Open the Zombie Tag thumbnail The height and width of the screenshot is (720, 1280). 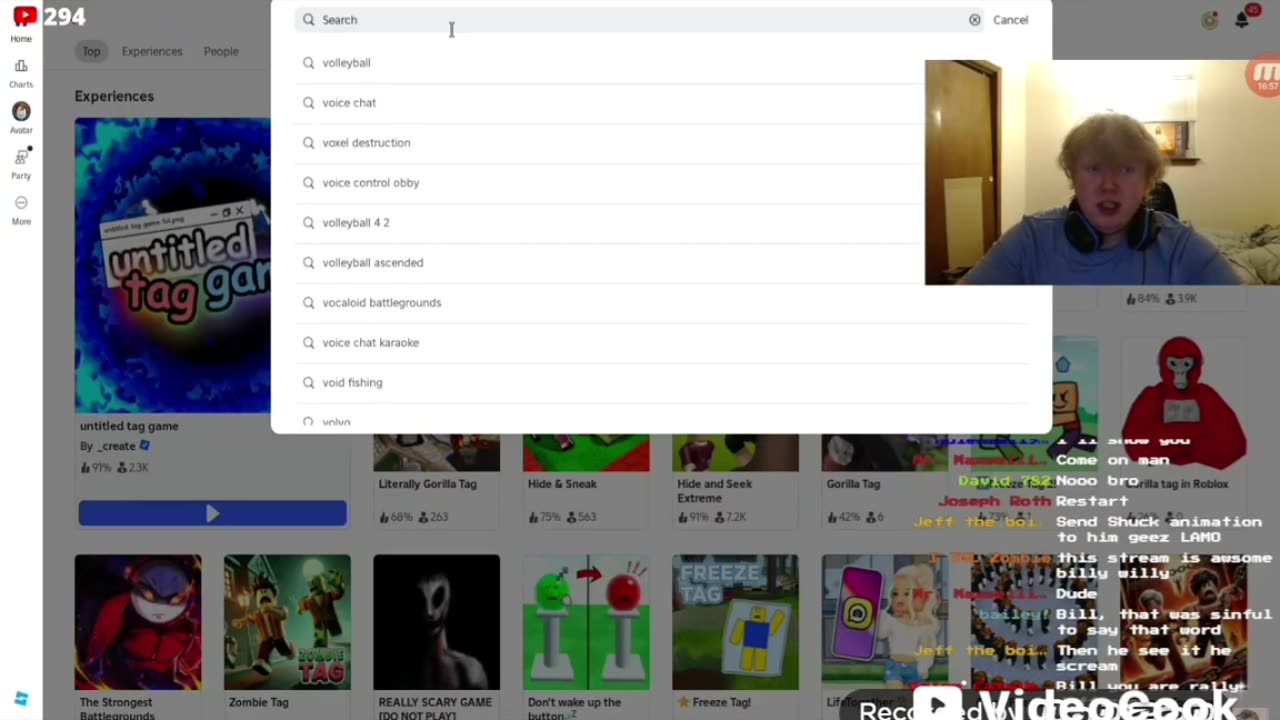287,622
